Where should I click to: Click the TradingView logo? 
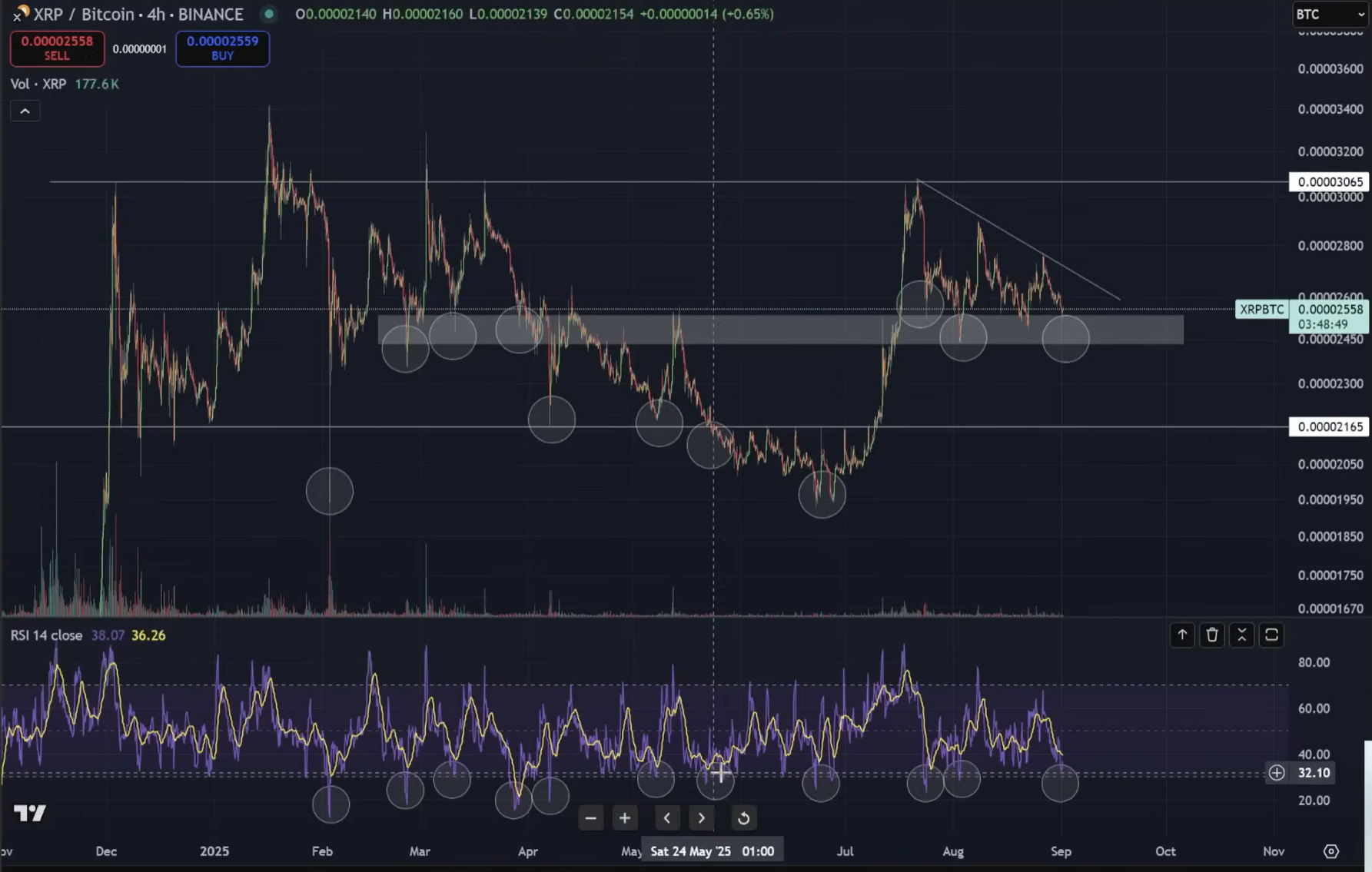tap(29, 813)
